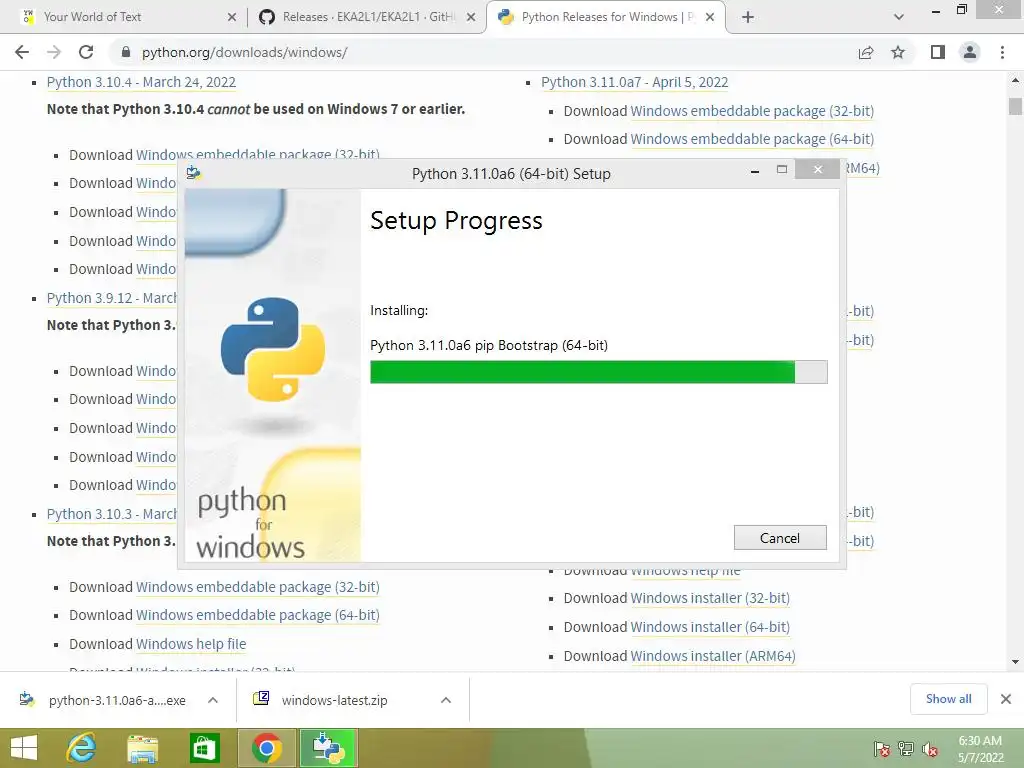The height and width of the screenshot is (768, 1024).
Task: Click installing text 'Python 3.11.0a6 pip Bootstrap (64-bit)'
Action: (488, 345)
